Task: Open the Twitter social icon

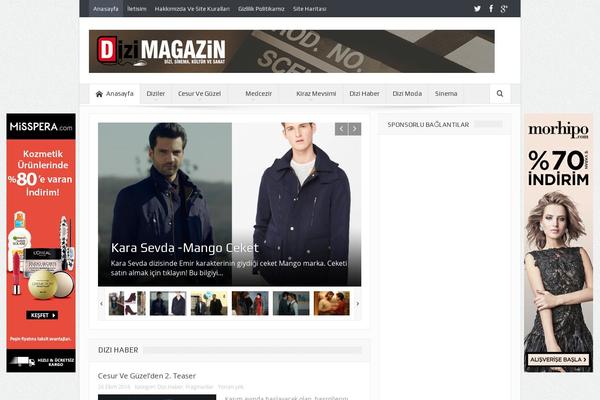Action: pyautogui.click(x=477, y=8)
